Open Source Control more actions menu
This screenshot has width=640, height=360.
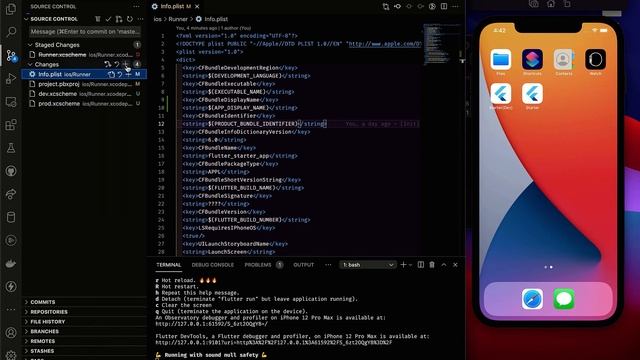[x=140, y=19]
